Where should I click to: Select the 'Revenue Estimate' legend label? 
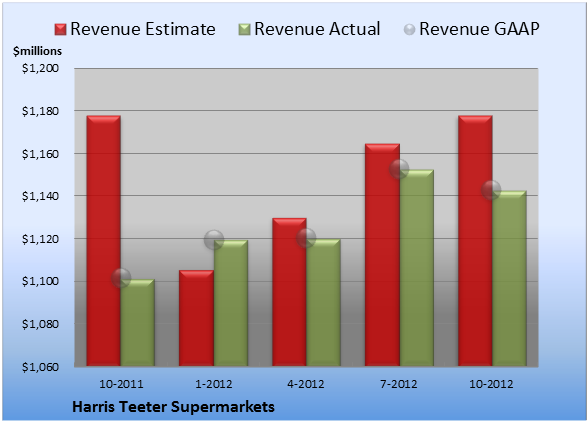coord(143,29)
